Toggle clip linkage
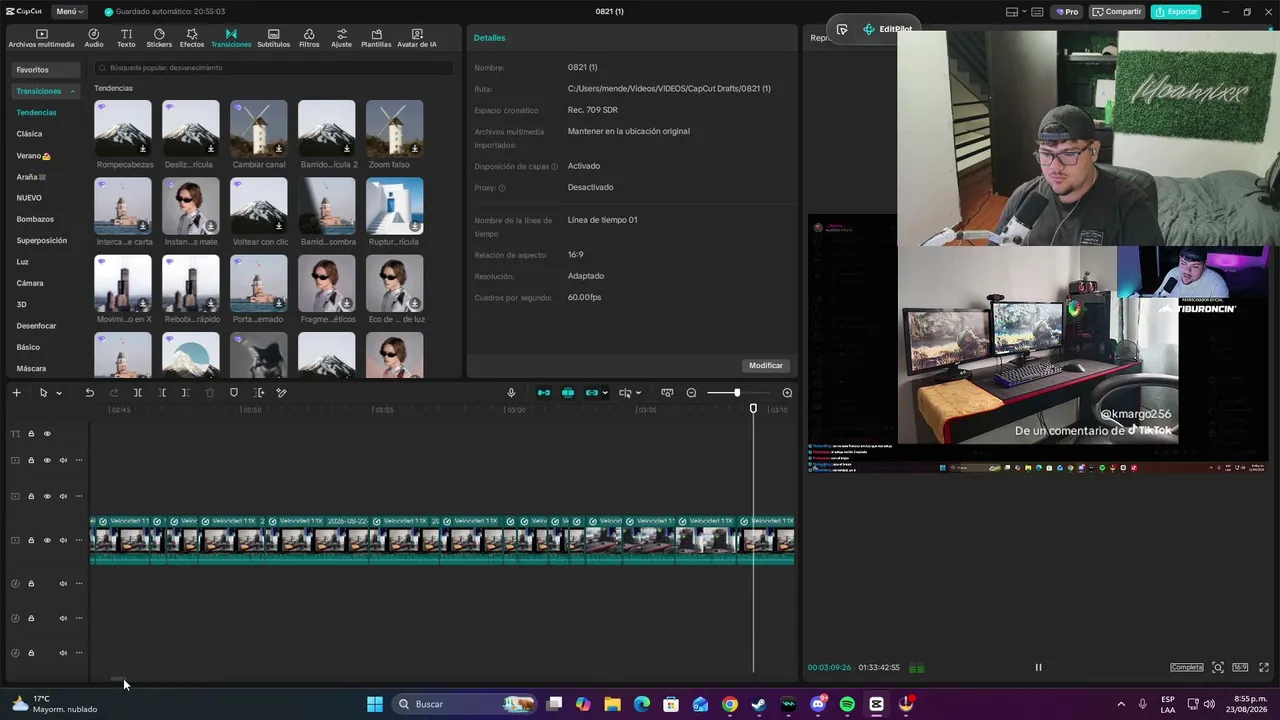Image resolution: width=1280 pixels, height=720 pixels. tap(592, 393)
